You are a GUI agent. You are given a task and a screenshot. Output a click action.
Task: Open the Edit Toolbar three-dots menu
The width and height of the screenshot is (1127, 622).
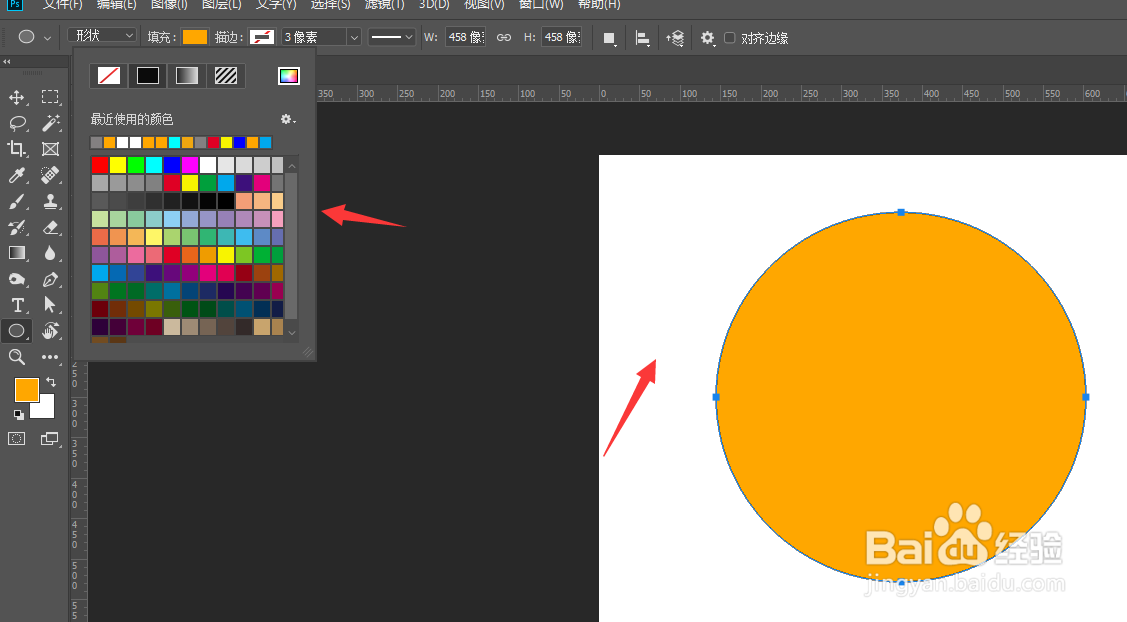(50, 357)
